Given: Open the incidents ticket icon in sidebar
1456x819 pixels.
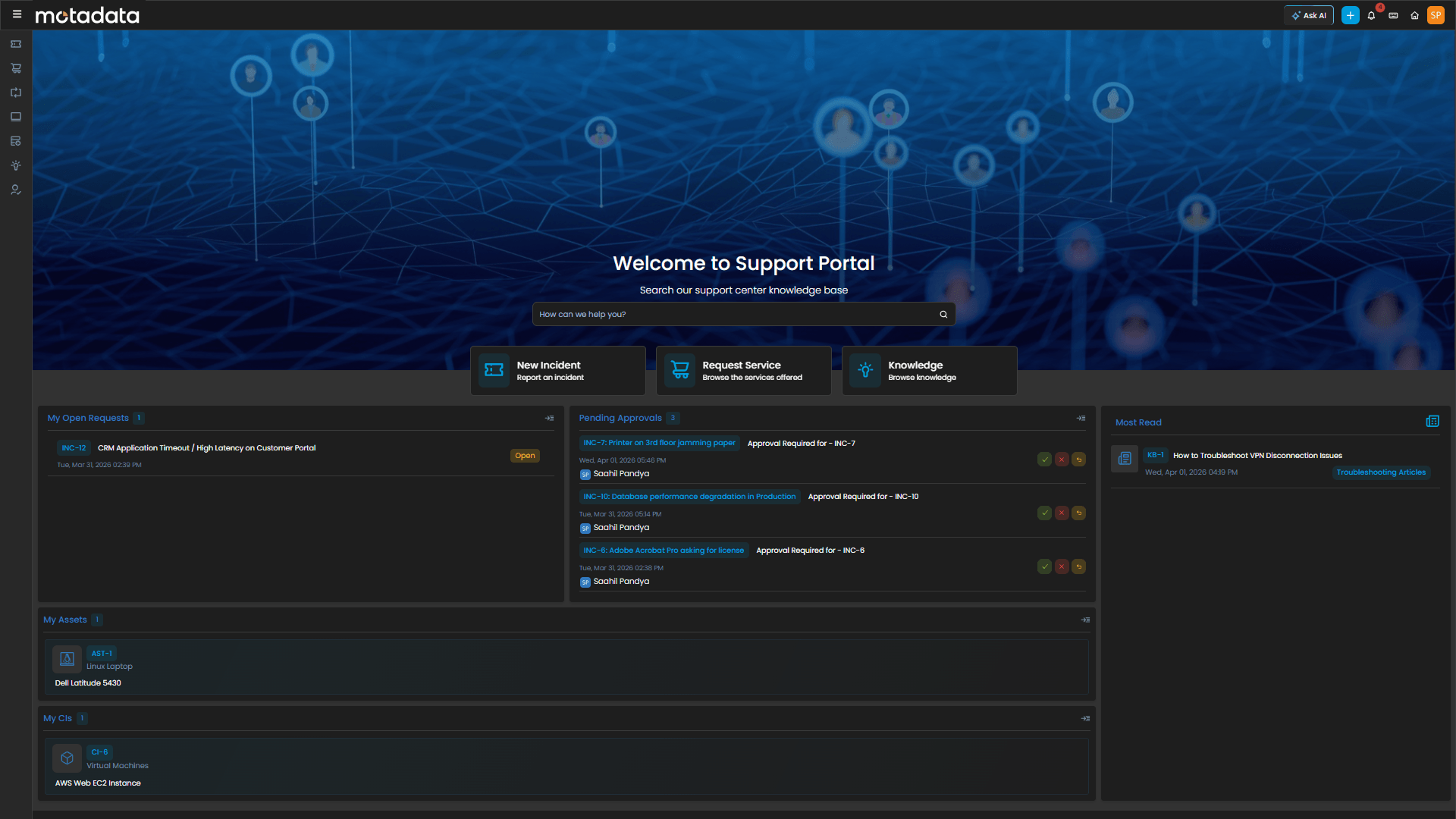Looking at the screenshot, I should pos(15,44).
